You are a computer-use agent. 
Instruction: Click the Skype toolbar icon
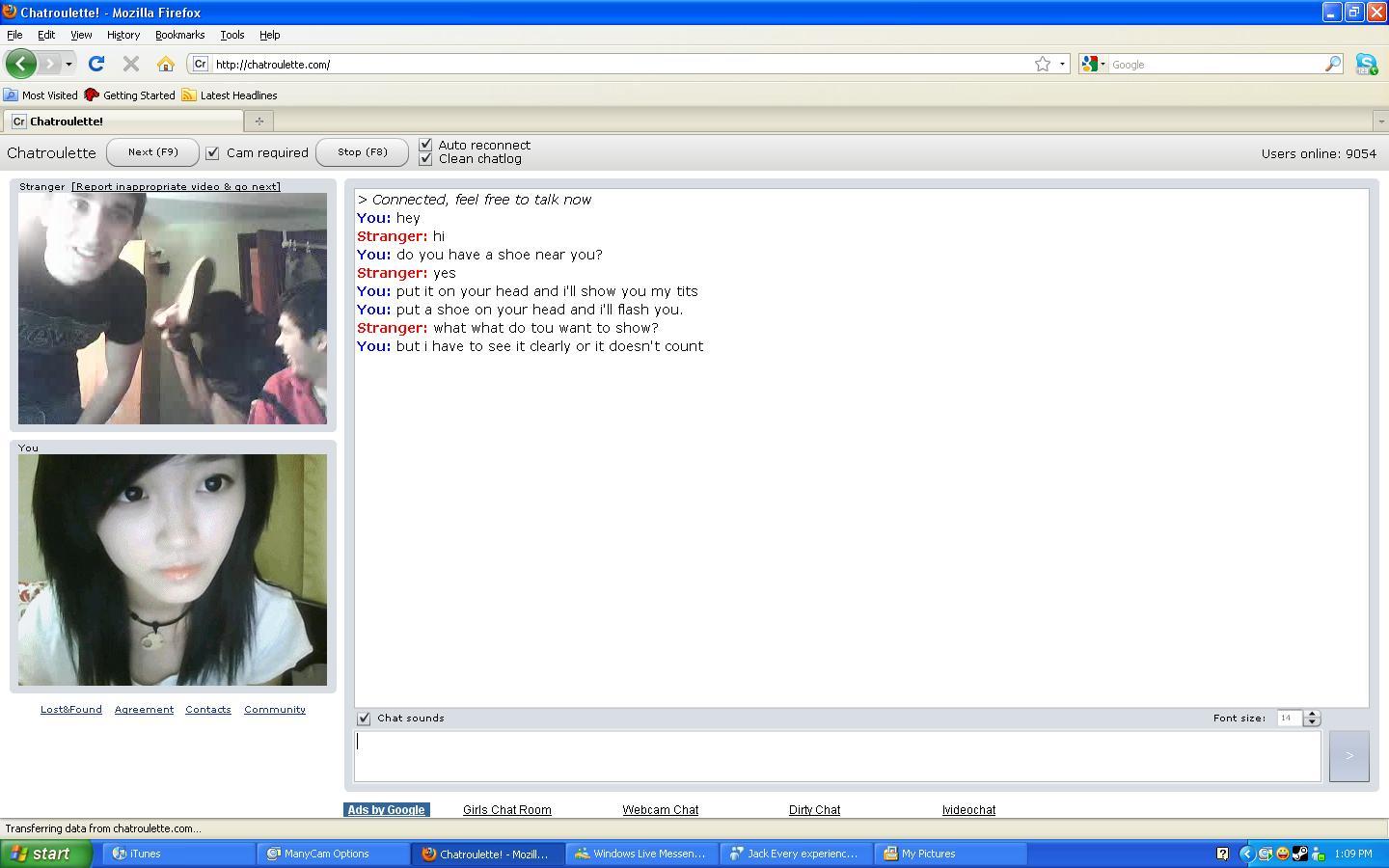tap(1367, 65)
